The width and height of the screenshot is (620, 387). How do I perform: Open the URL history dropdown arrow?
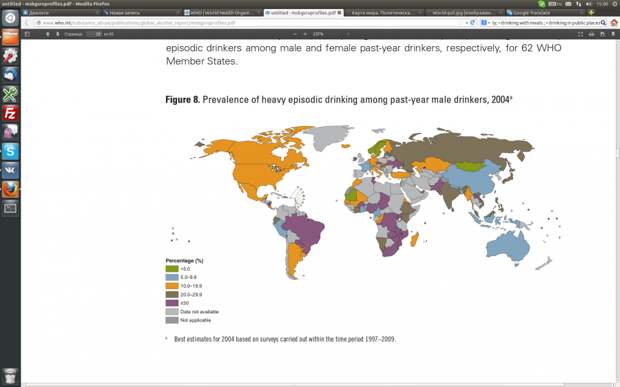point(467,23)
